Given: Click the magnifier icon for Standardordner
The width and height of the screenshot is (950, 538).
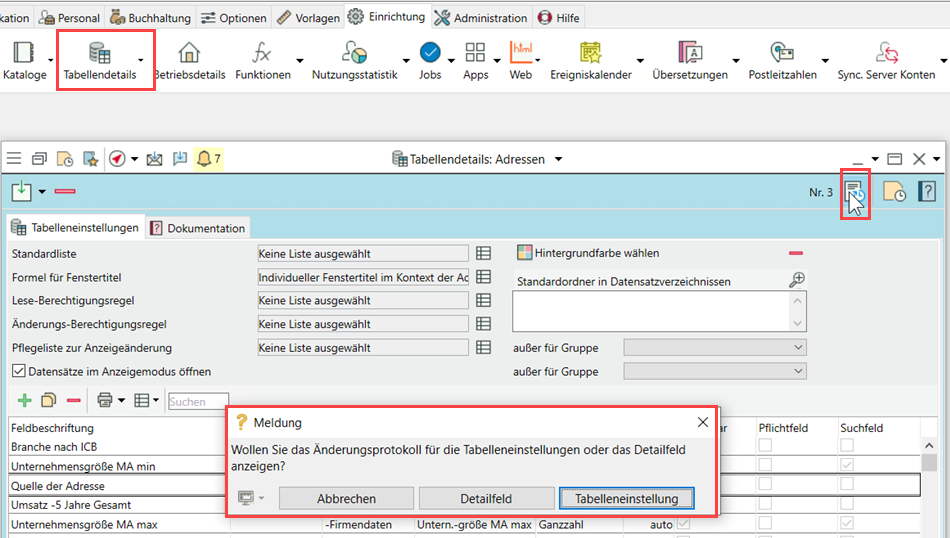Looking at the screenshot, I should click(797, 280).
